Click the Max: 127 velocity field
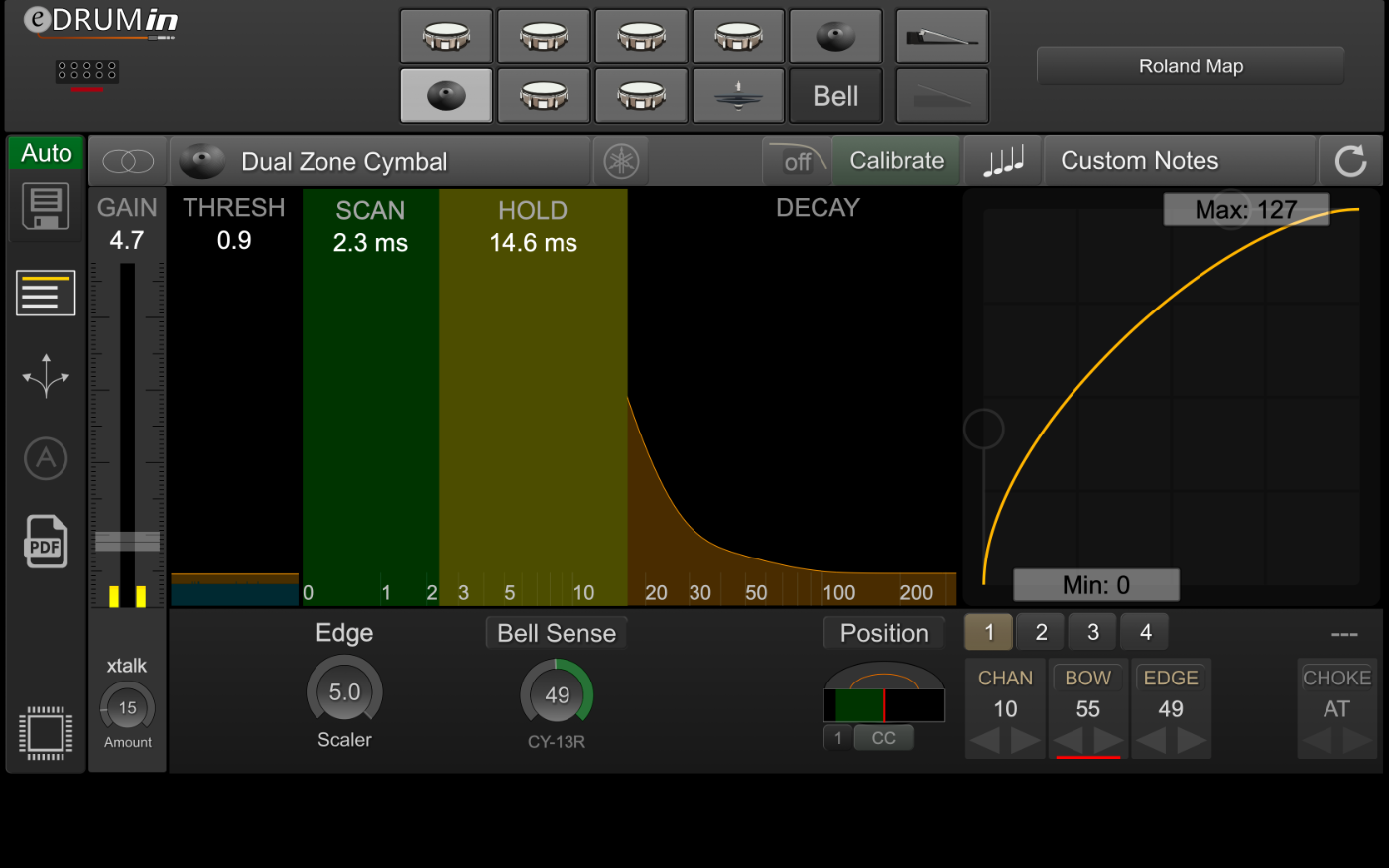 (1246, 209)
